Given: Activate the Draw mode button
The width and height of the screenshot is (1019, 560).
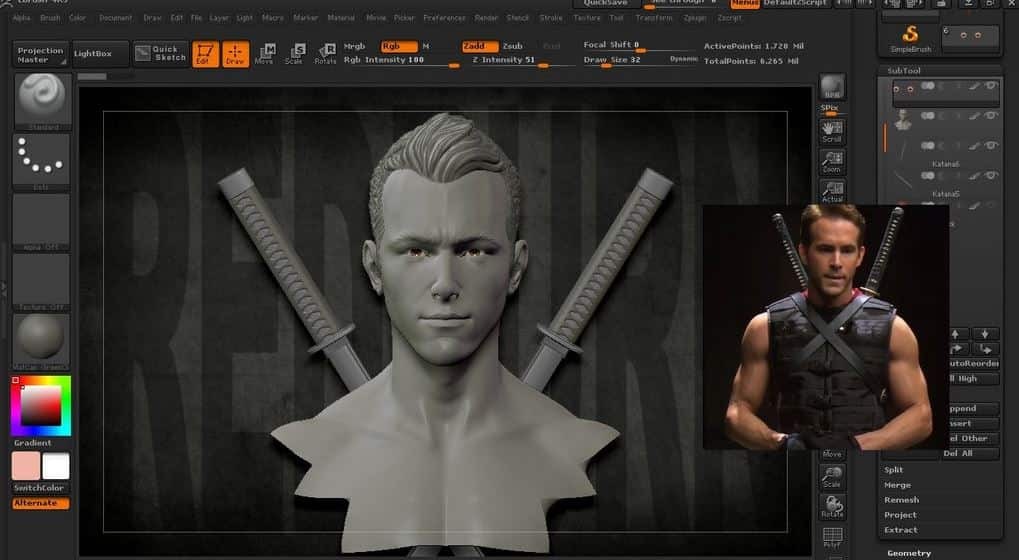Looking at the screenshot, I should pyautogui.click(x=235, y=54).
